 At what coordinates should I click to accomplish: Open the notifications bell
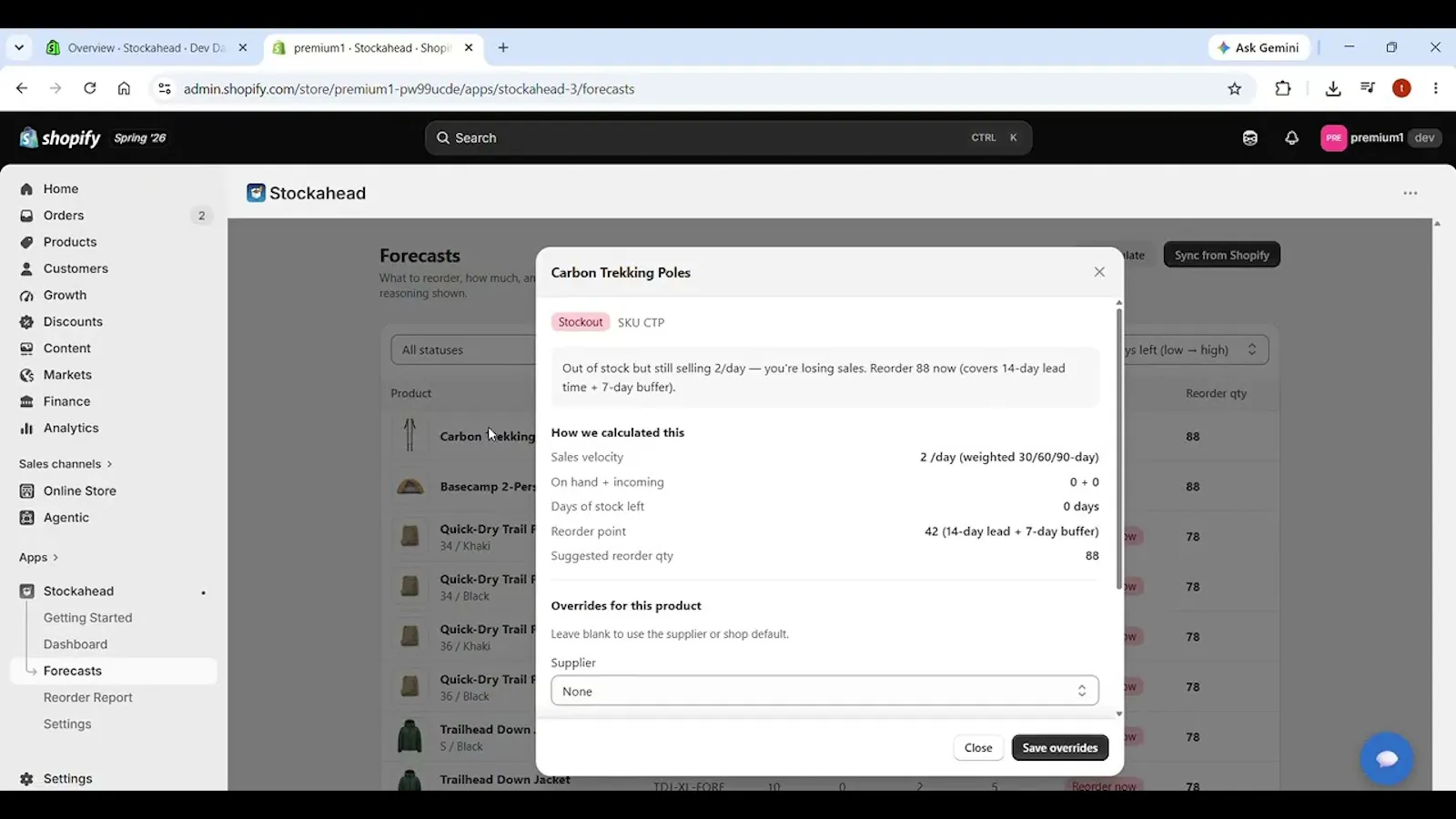click(x=1291, y=137)
